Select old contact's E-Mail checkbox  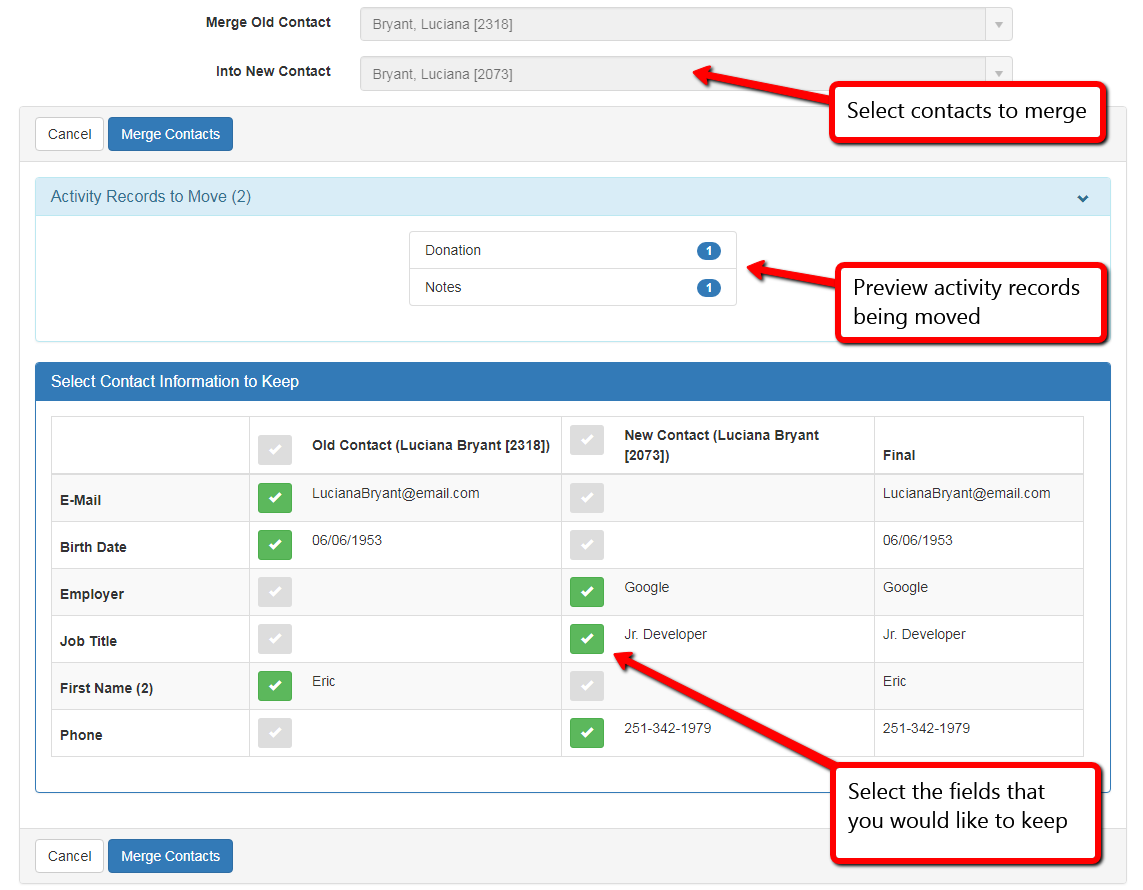(275, 498)
